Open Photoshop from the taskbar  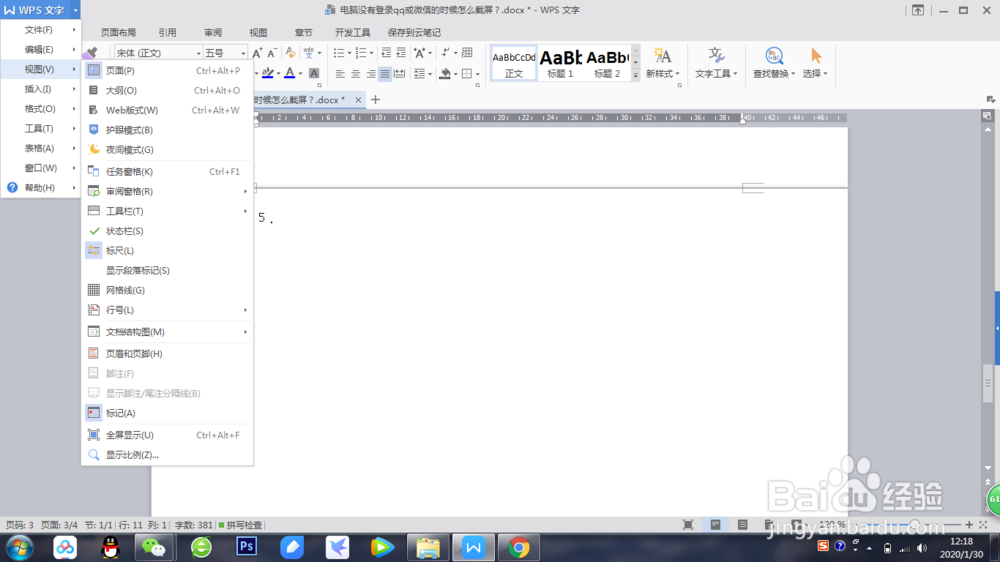coord(247,547)
